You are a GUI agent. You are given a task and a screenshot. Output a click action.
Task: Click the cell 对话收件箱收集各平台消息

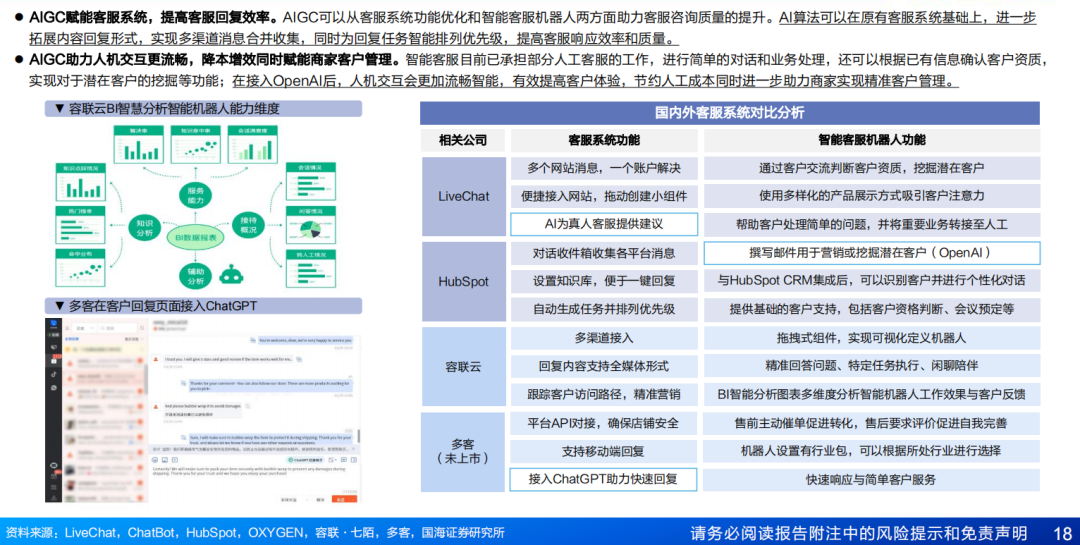603,254
